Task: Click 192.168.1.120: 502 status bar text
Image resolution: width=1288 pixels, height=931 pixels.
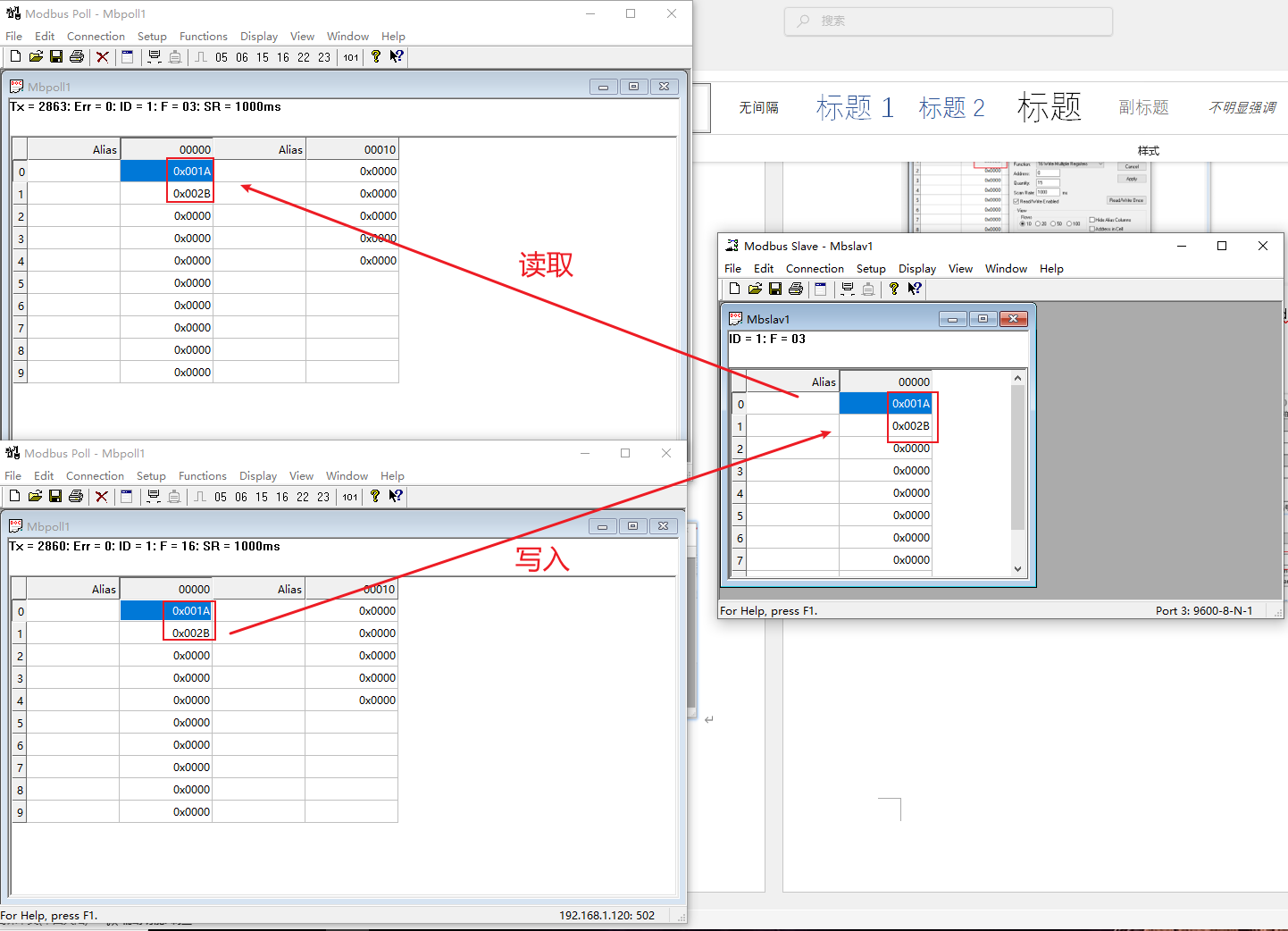Action: coord(607,916)
